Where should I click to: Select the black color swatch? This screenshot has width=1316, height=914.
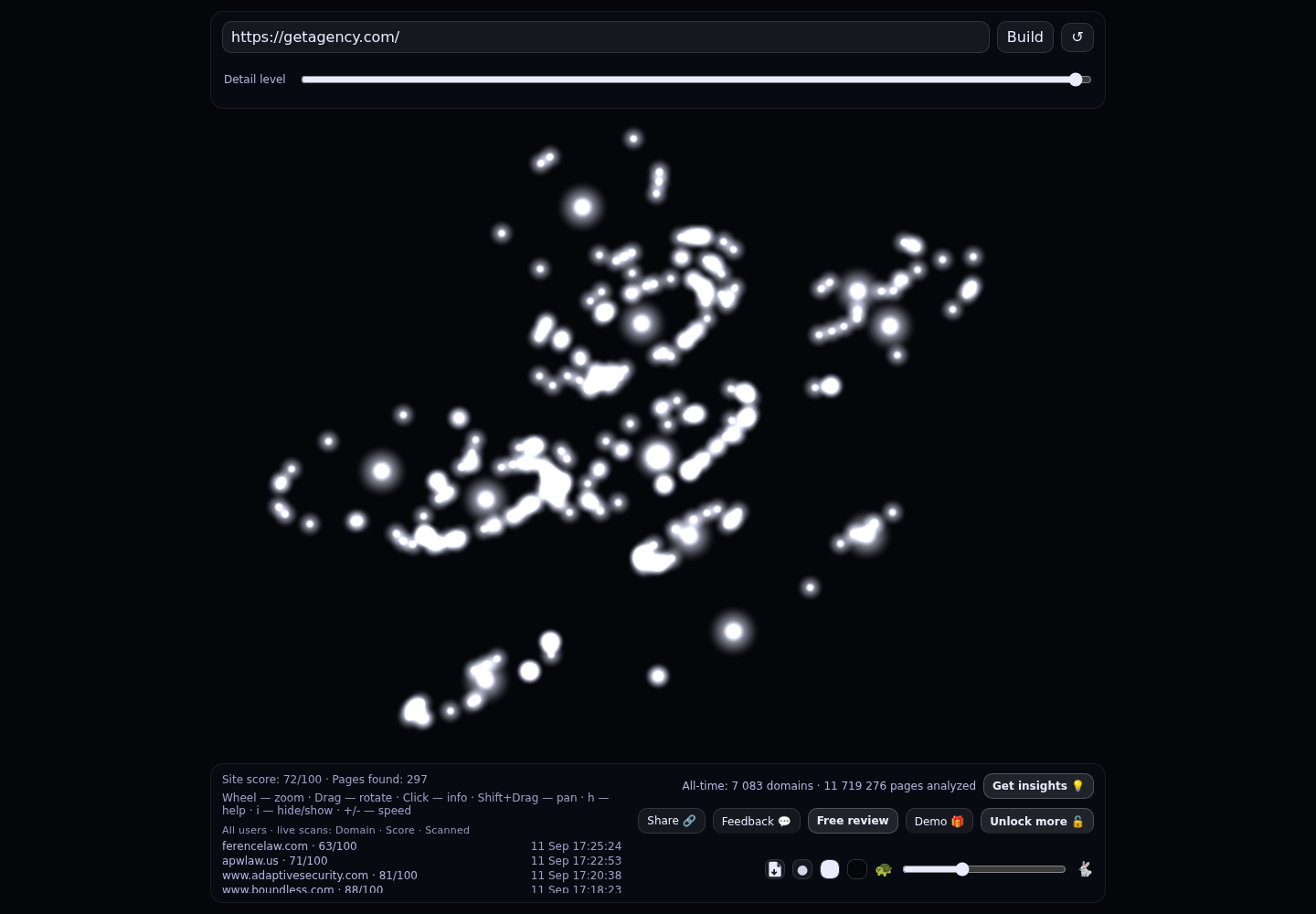click(857, 869)
